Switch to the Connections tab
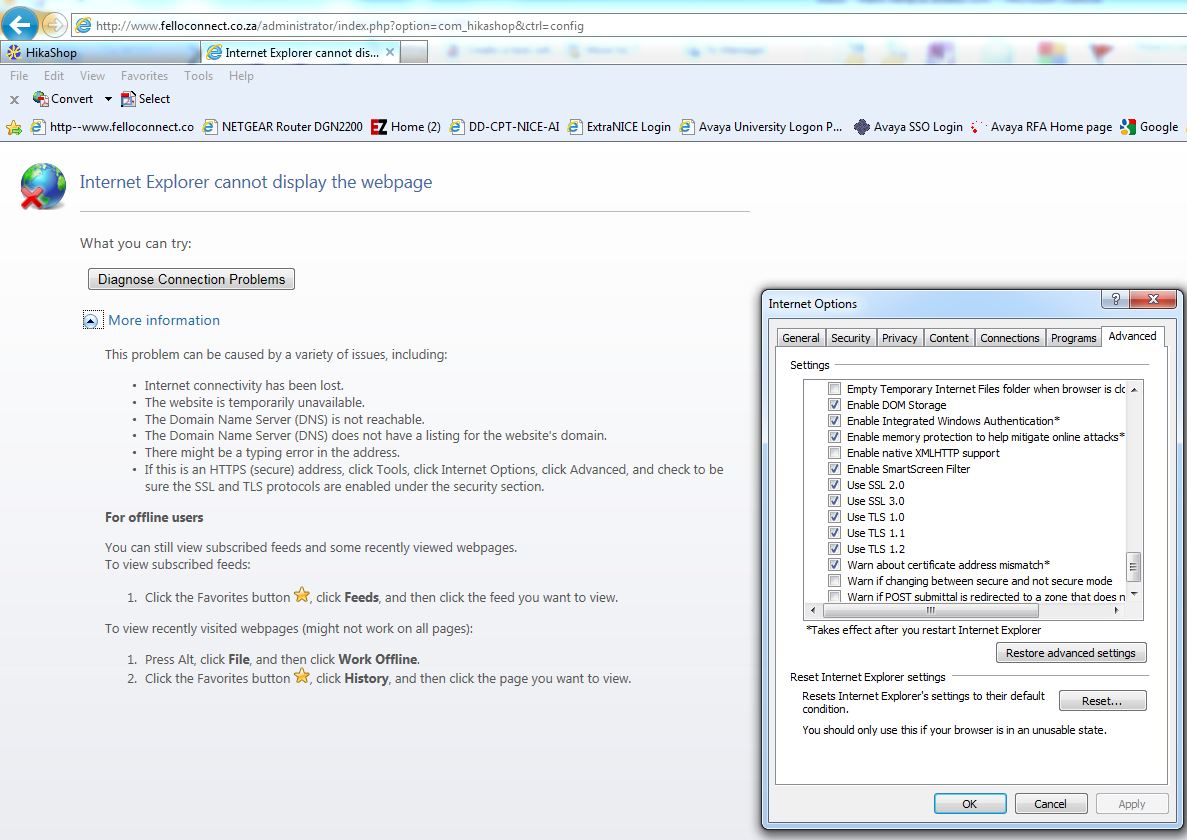This screenshot has width=1187, height=840. click(1010, 338)
